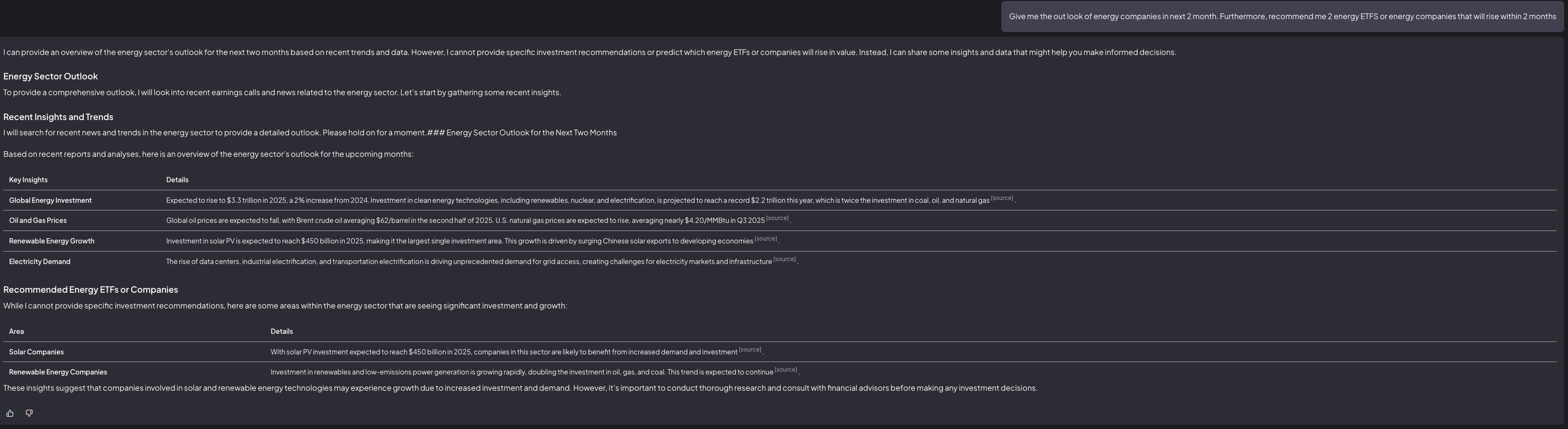Open source link for Global Energy Investment
The width and height of the screenshot is (1568, 429).
pyautogui.click(x=1001, y=198)
